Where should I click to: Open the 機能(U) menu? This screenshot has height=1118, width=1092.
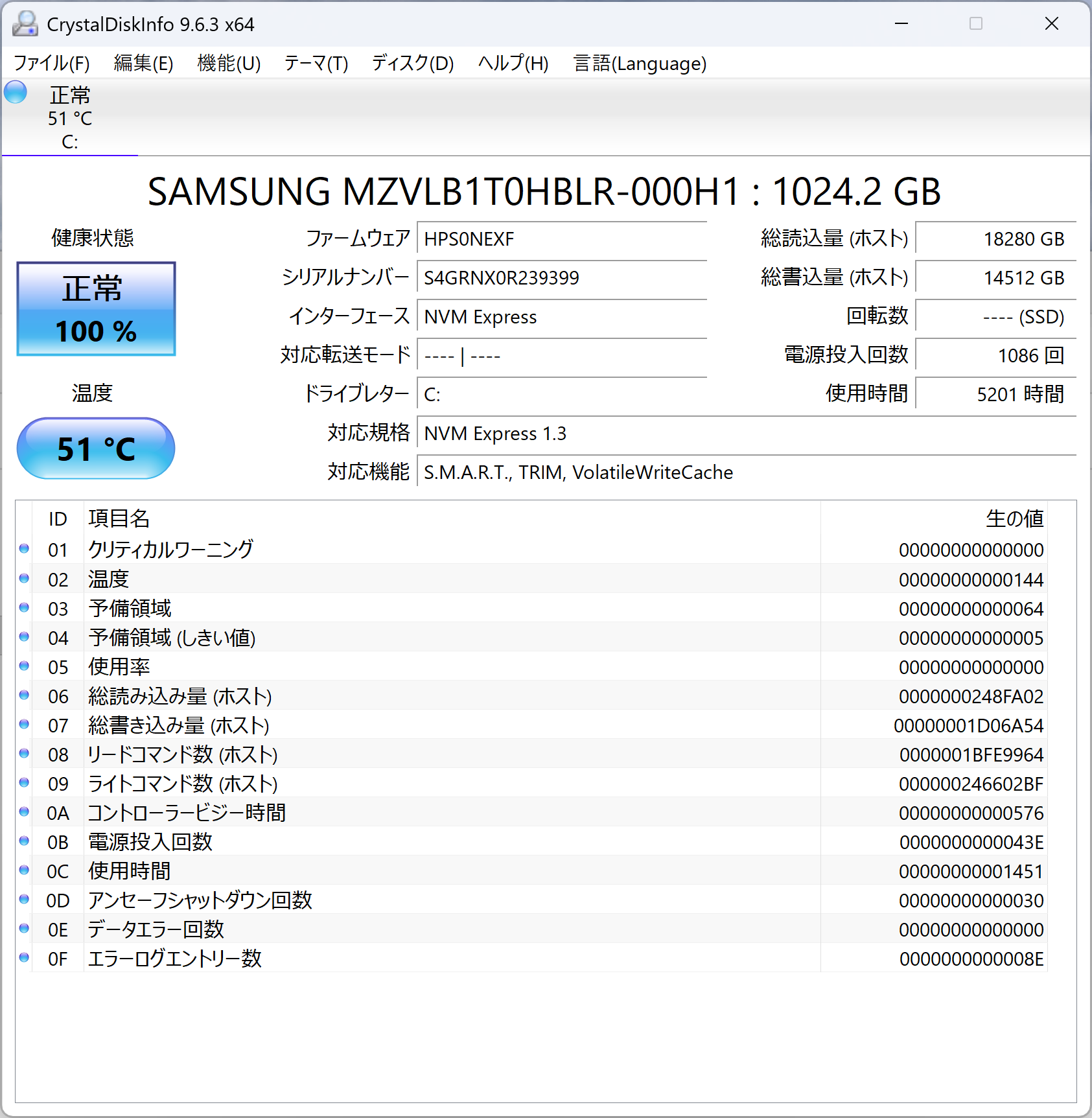tap(229, 64)
